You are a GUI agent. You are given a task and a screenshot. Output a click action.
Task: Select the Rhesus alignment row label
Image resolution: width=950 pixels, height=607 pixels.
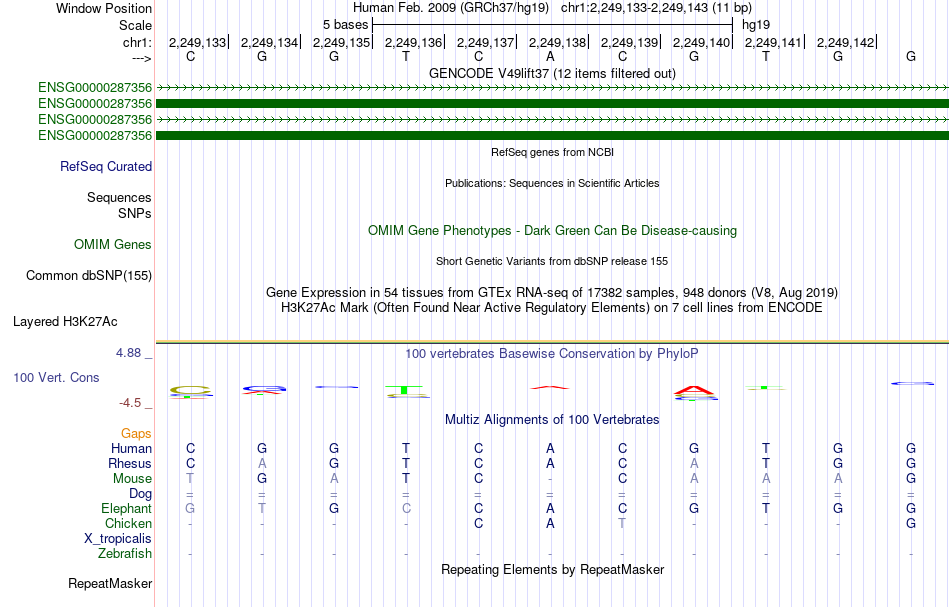[130, 463]
